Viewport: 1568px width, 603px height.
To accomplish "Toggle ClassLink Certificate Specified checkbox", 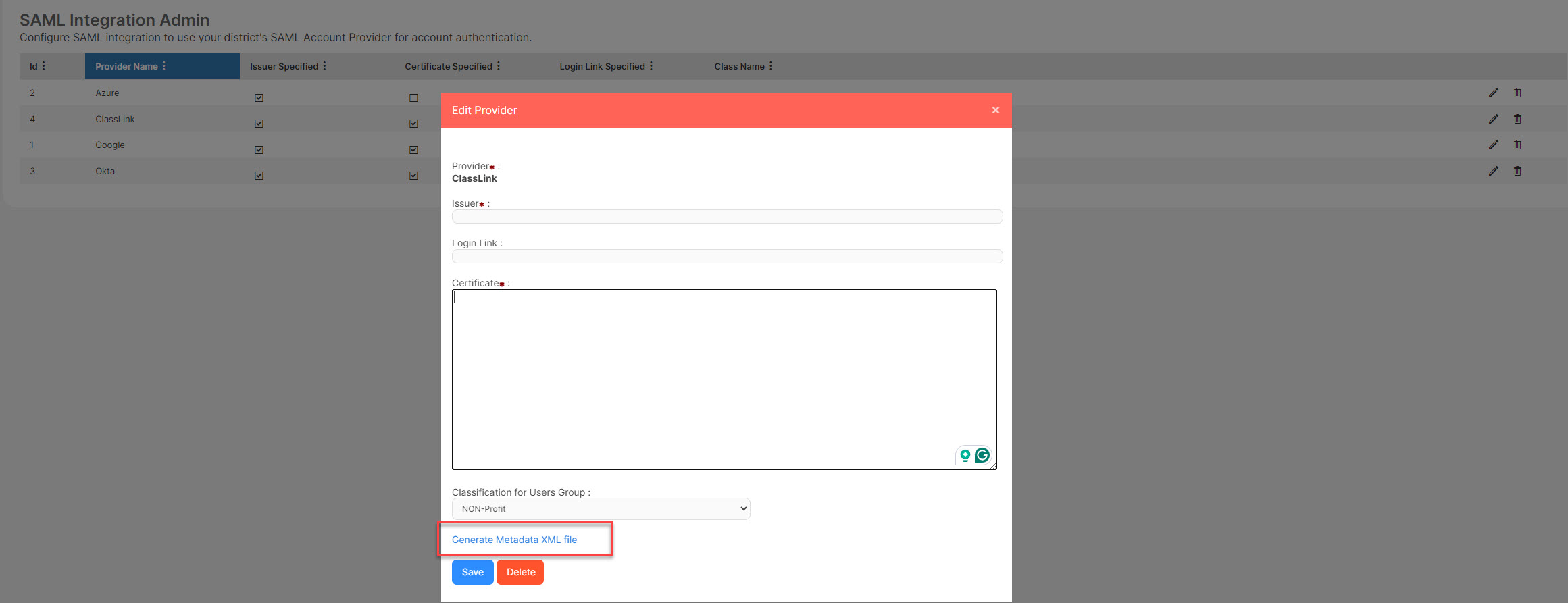I will point(413,124).
